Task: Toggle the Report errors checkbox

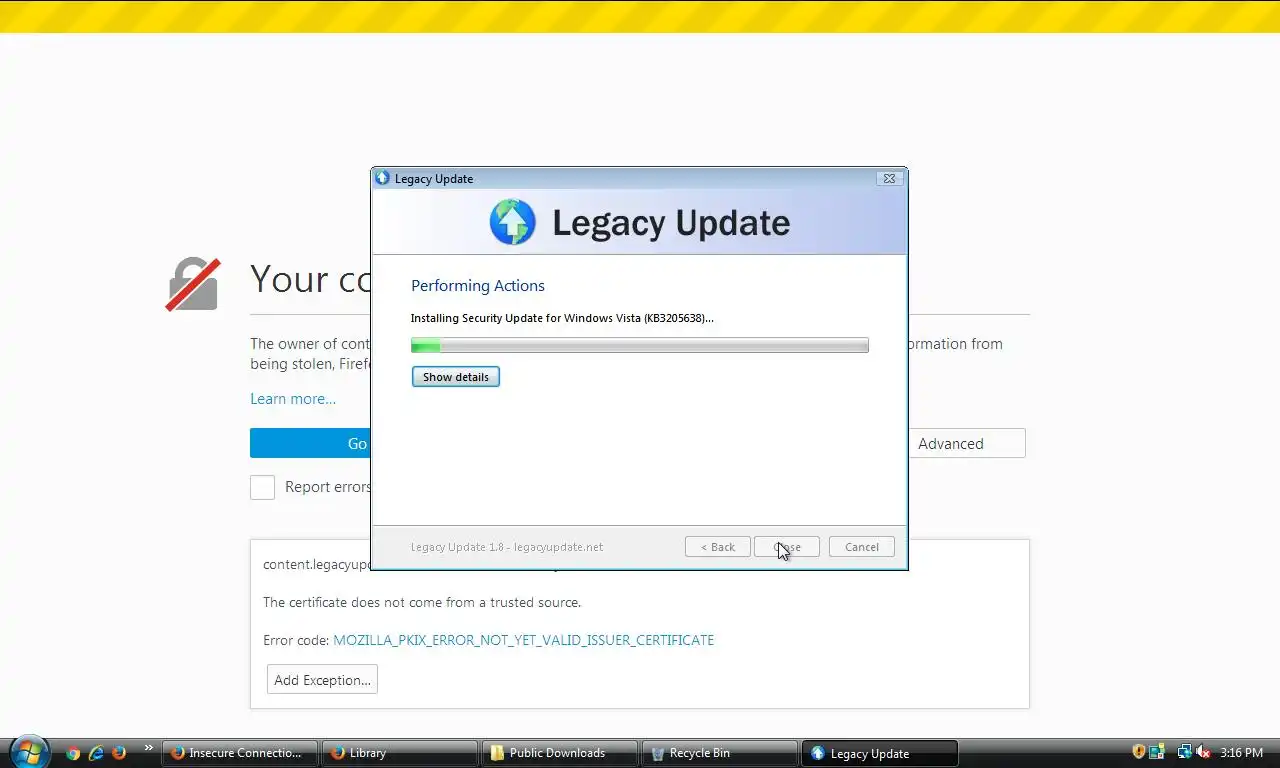Action: (x=262, y=487)
